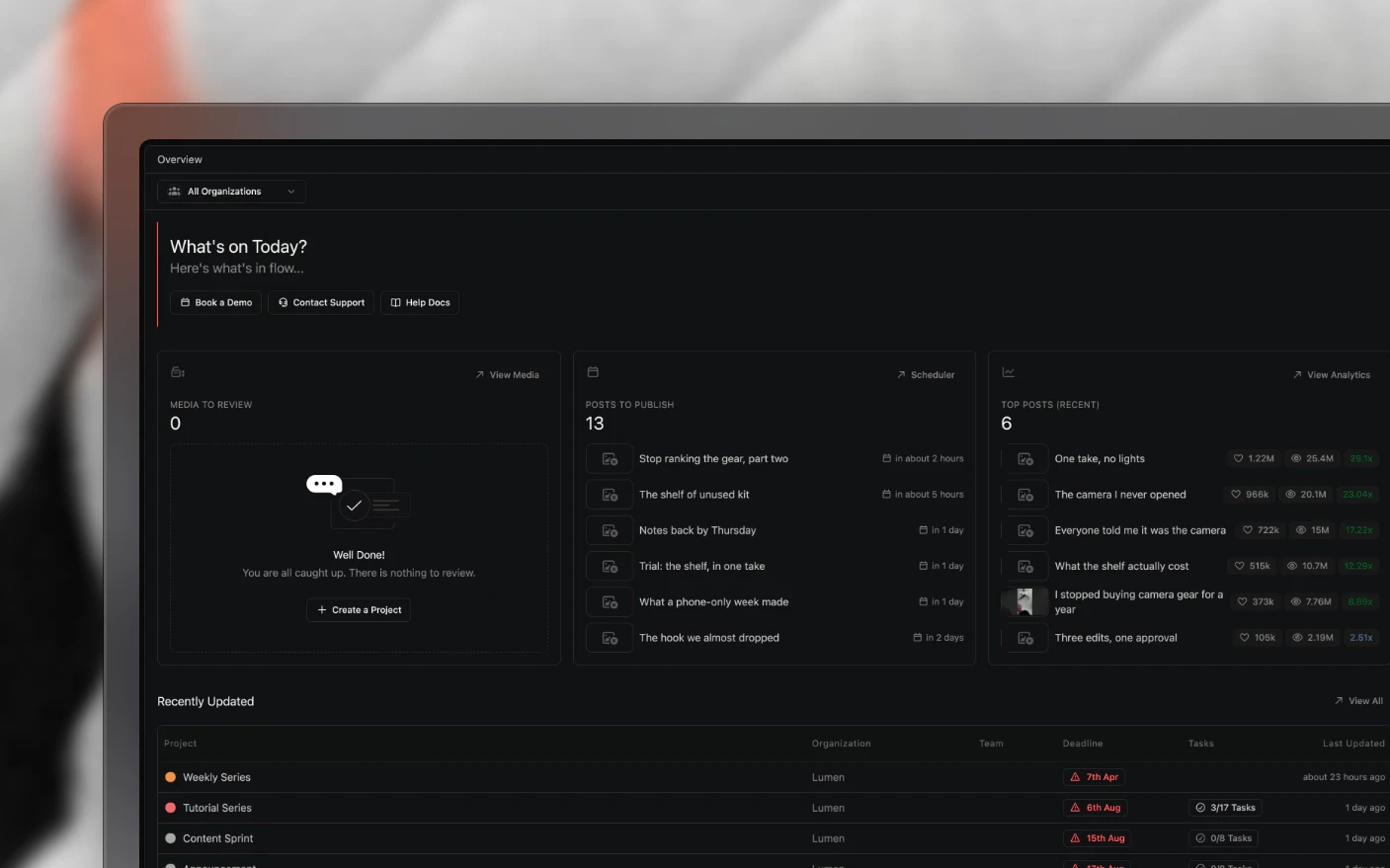Image resolution: width=1390 pixels, height=868 pixels.
Task: Click the 6th Aug deadline badge
Action: pos(1096,808)
